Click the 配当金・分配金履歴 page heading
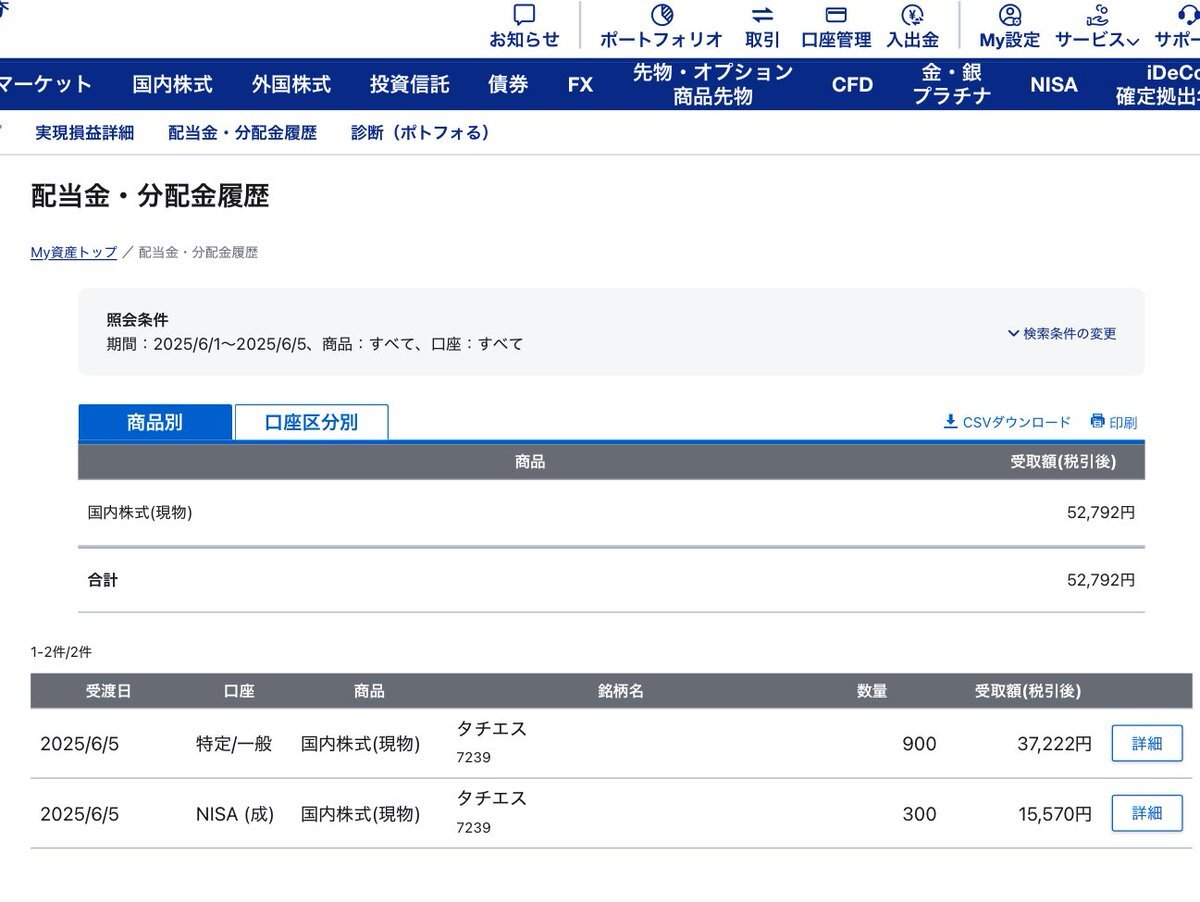This screenshot has height=902, width=1200. 150,196
